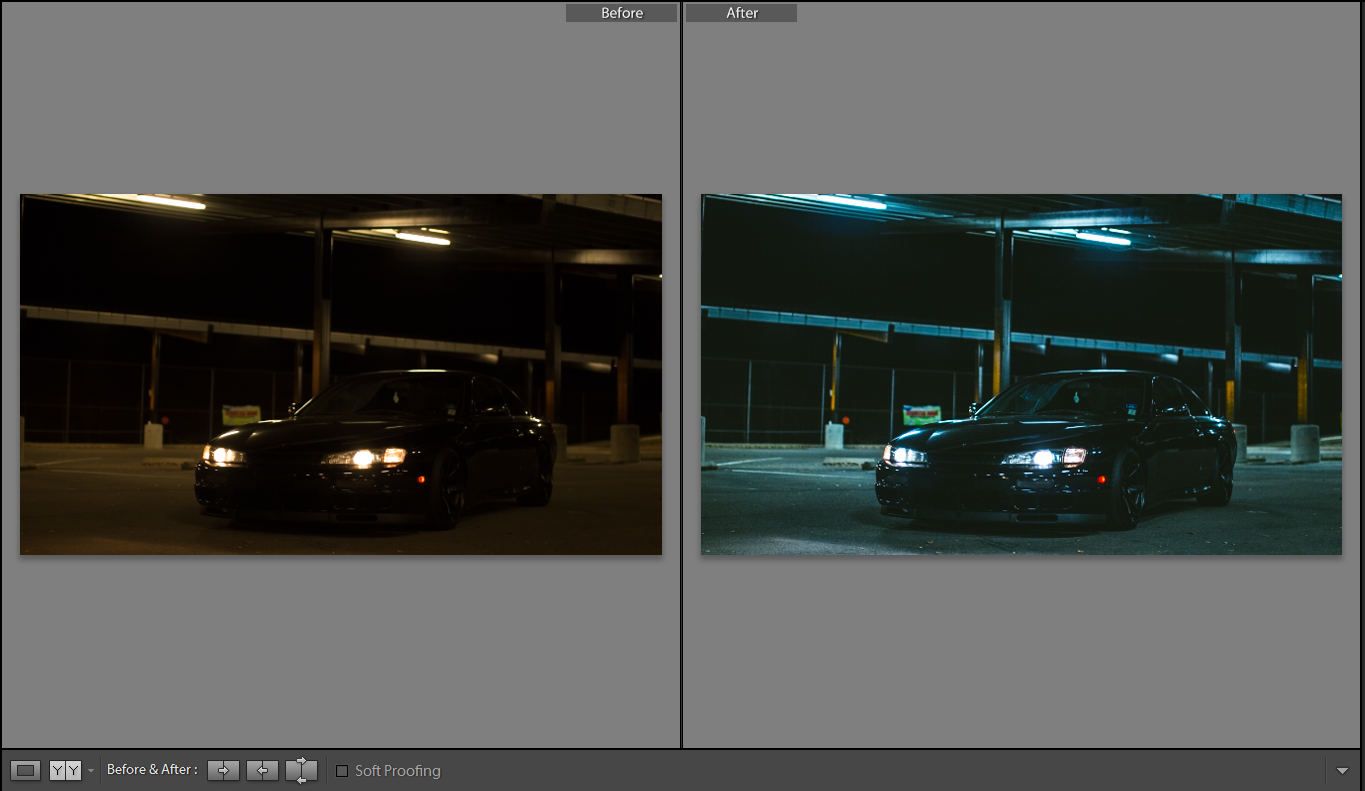This screenshot has width=1365, height=791.
Task: Copy After settings to Before
Action: 262,770
